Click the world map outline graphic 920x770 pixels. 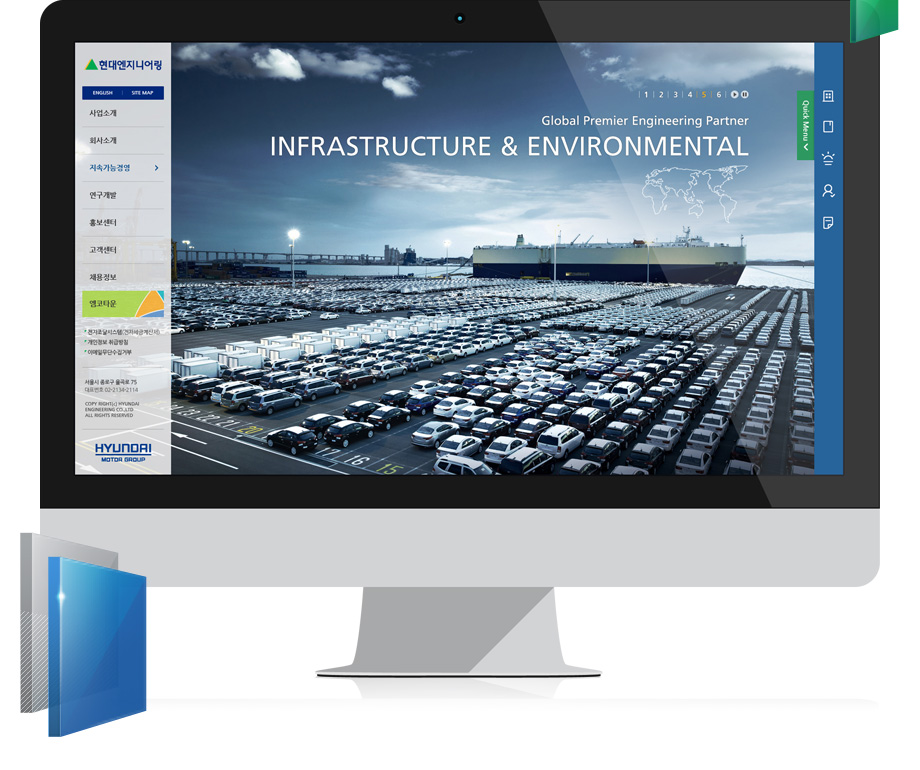point(695,194)
